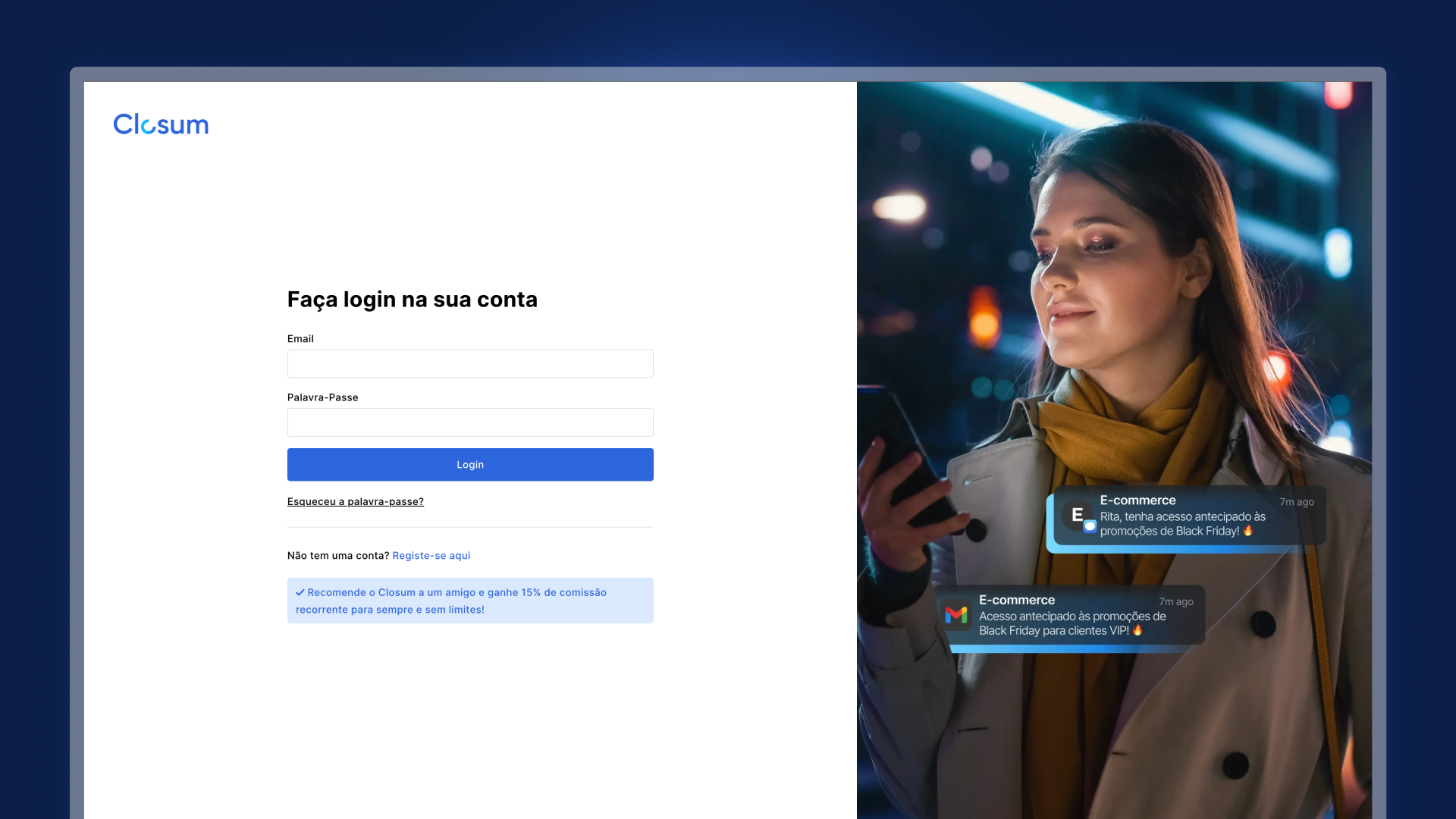1456x819 pixels.
Task: Click the fire emoji in SMS notification
Action: [x=1248, y=531]
